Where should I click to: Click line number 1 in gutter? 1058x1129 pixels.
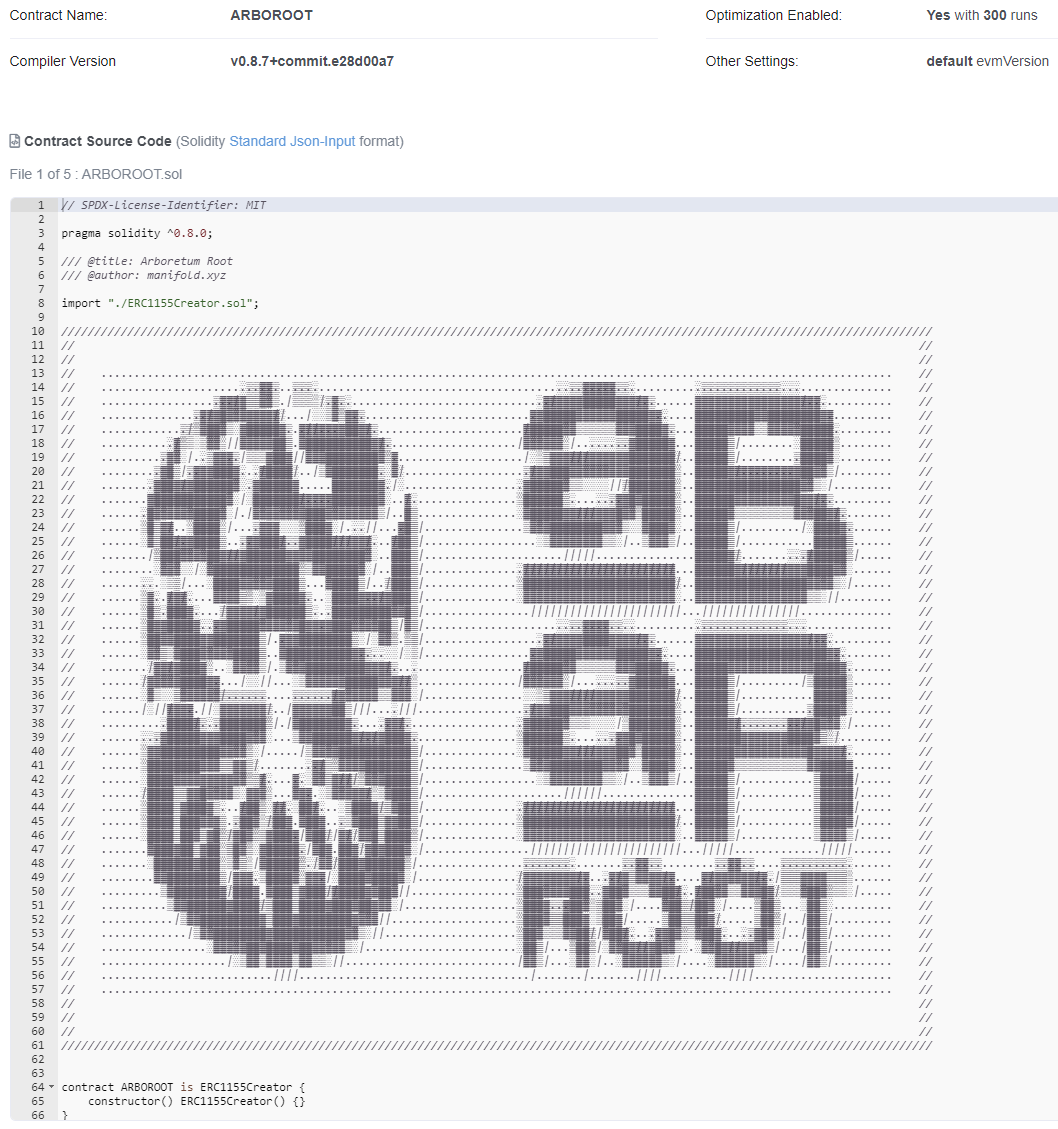[41, 205]
